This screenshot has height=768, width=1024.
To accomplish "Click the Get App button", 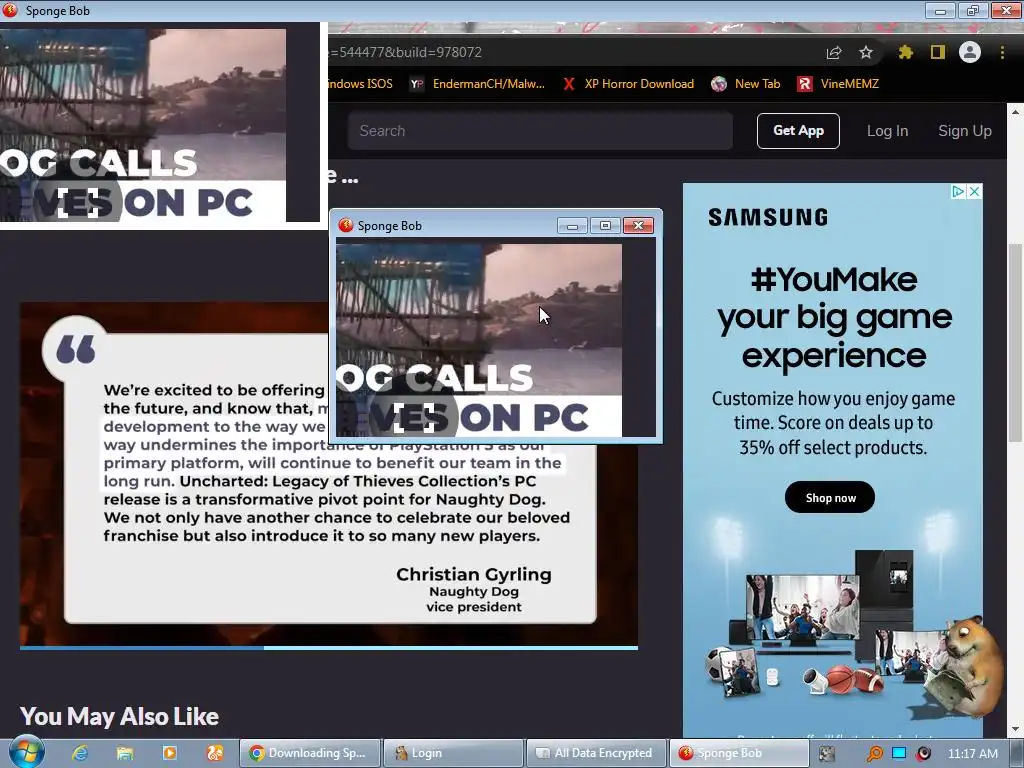I will click(x=798, y=131).
